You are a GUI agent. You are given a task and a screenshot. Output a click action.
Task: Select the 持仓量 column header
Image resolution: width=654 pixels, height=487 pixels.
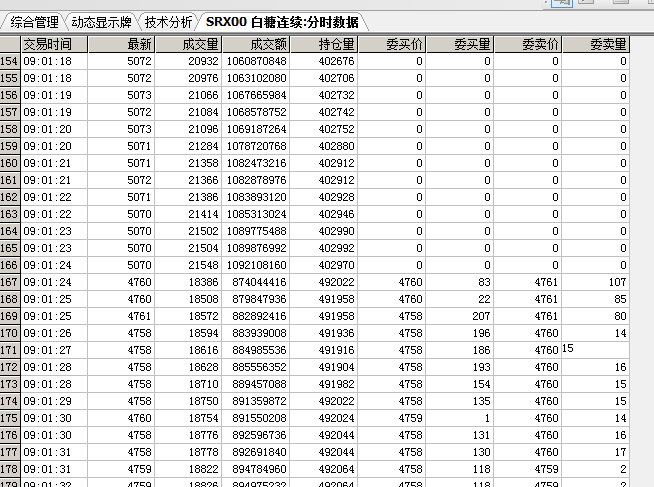tap(324, 44)
